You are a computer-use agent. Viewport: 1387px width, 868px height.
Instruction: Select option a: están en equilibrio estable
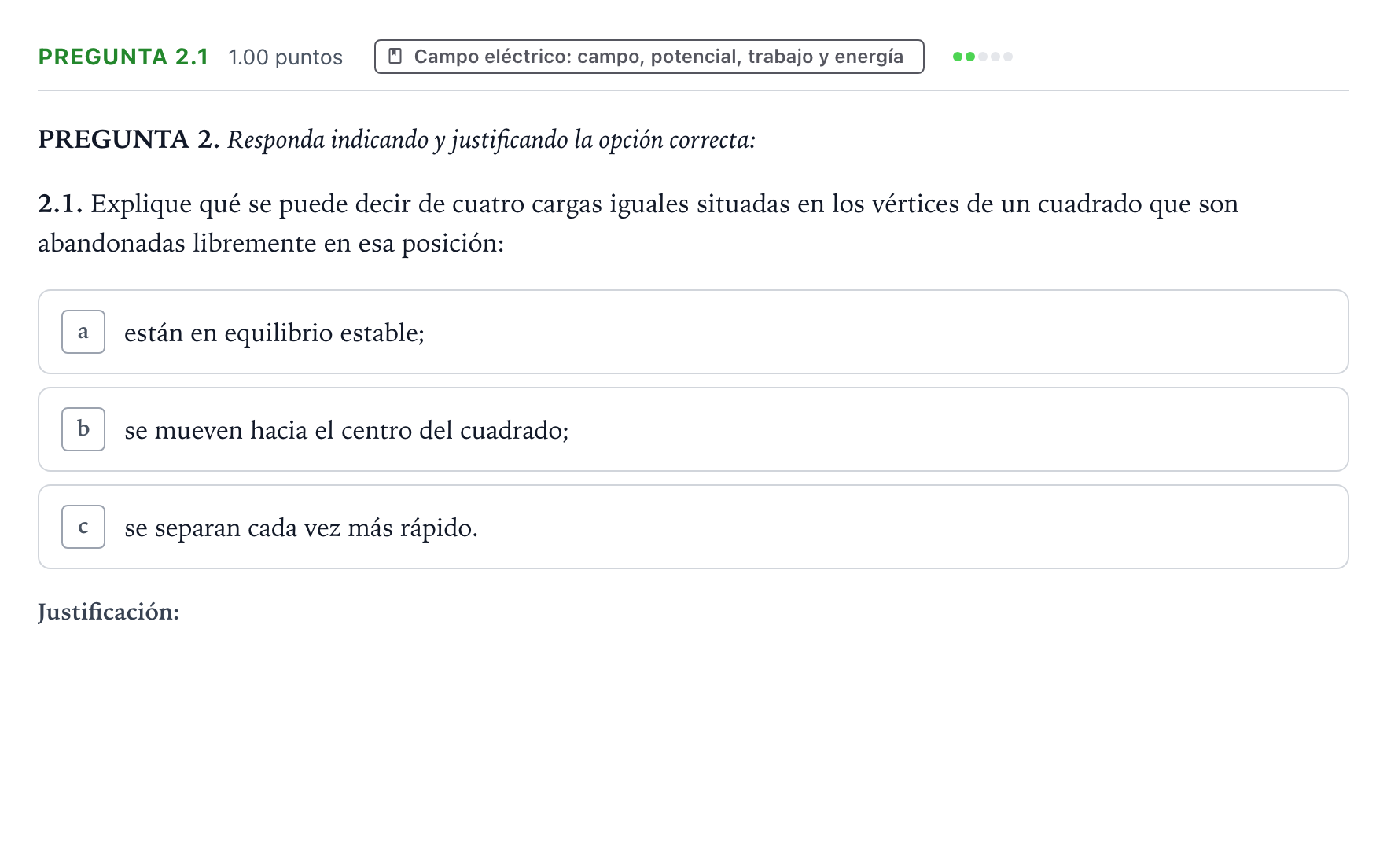693,332
